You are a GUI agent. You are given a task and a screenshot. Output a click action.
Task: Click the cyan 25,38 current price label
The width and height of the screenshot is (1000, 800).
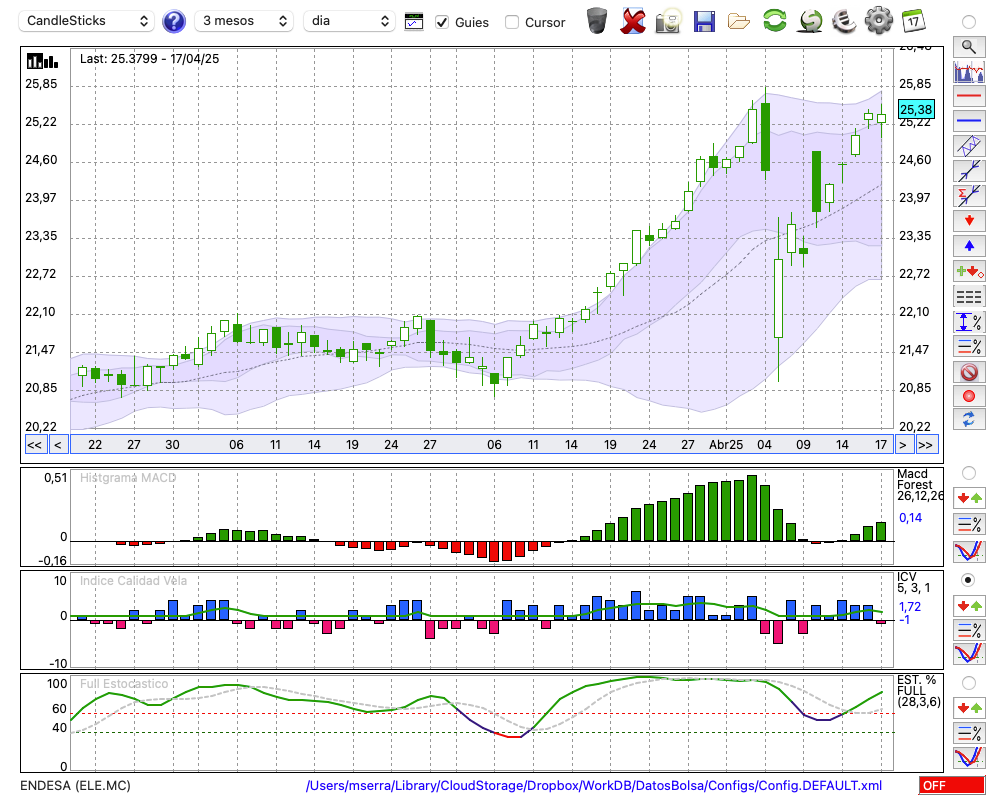tap(916, 110)
